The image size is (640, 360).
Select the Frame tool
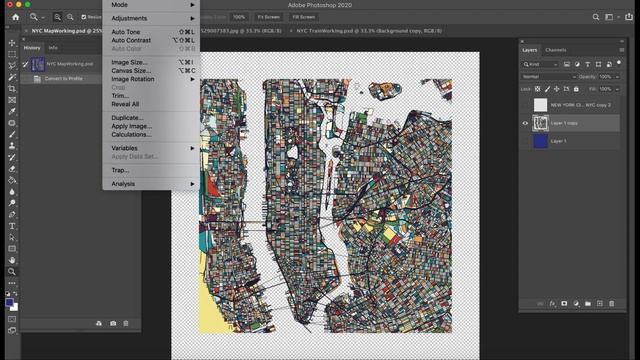[12, 100]
